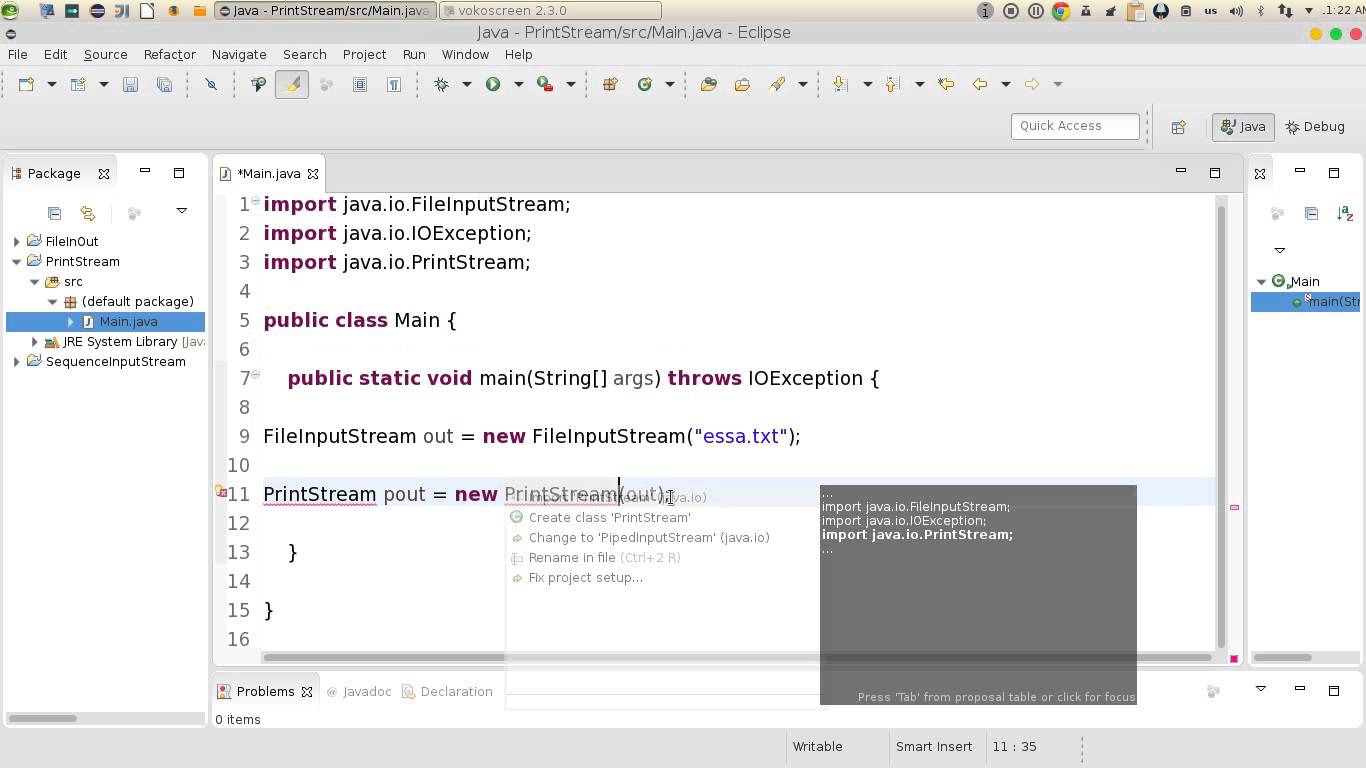The height and width of the screenshot is (768, 1366).
Task: Activate the Java perspective button
Action: (1242, 126)
